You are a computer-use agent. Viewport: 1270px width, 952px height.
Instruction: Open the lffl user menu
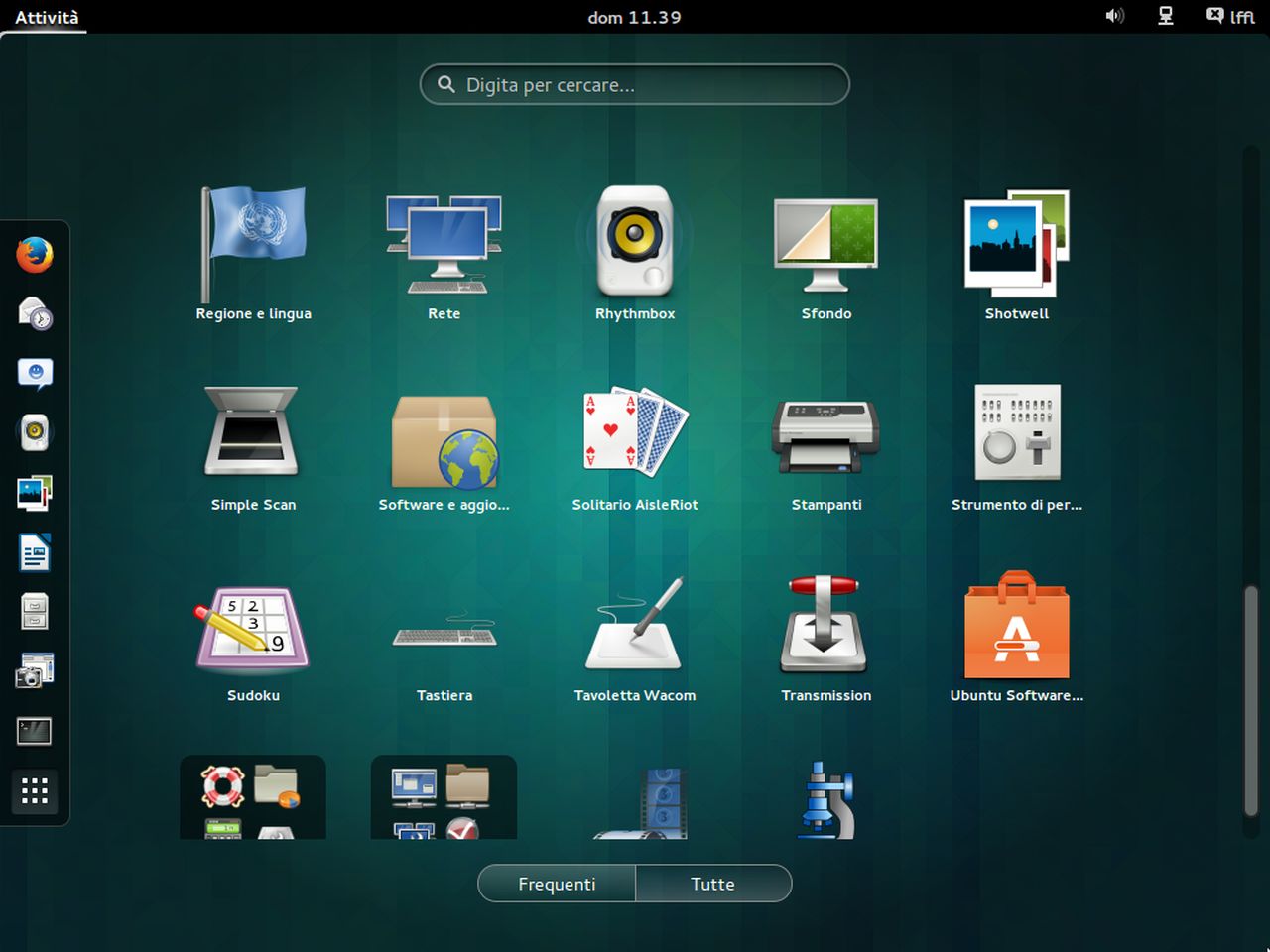pyautogui.click(x=1230, y=16)
